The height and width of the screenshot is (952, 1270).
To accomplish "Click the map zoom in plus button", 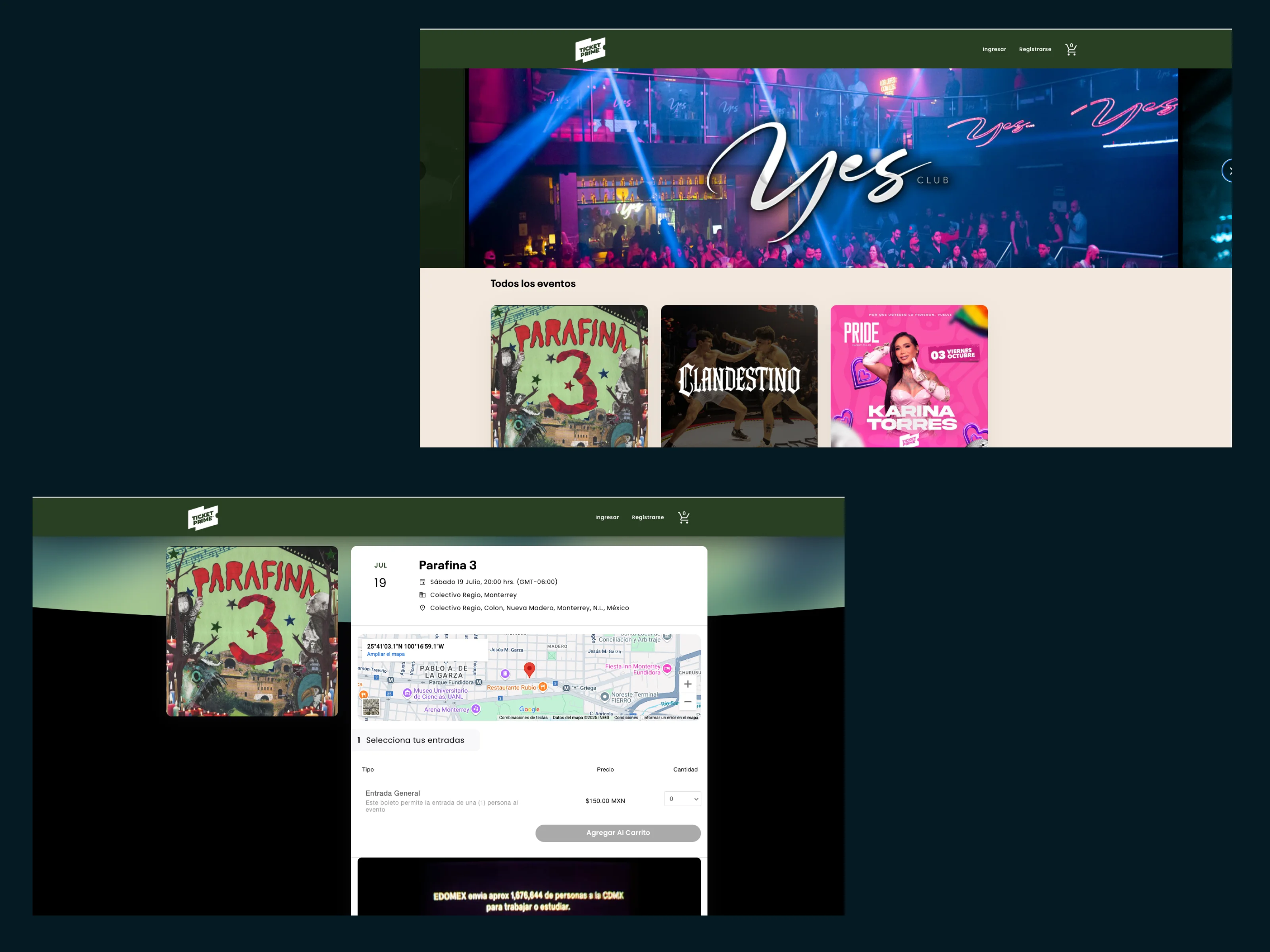I will (687, 684).
